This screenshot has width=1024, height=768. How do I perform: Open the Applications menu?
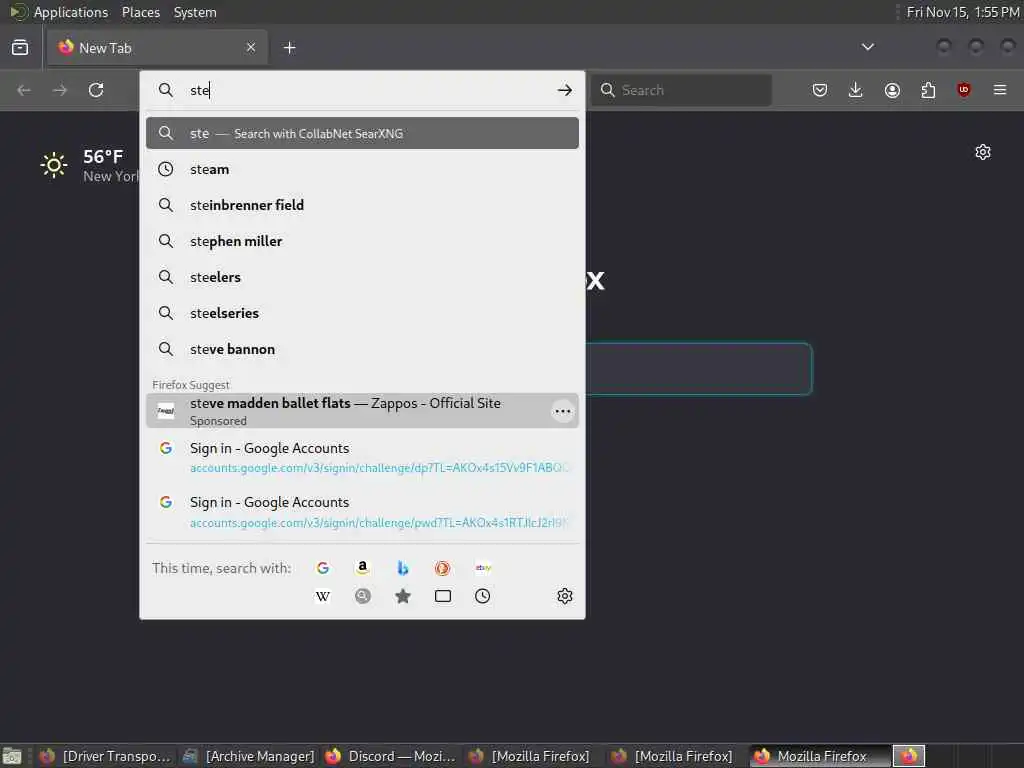point(71,12)
